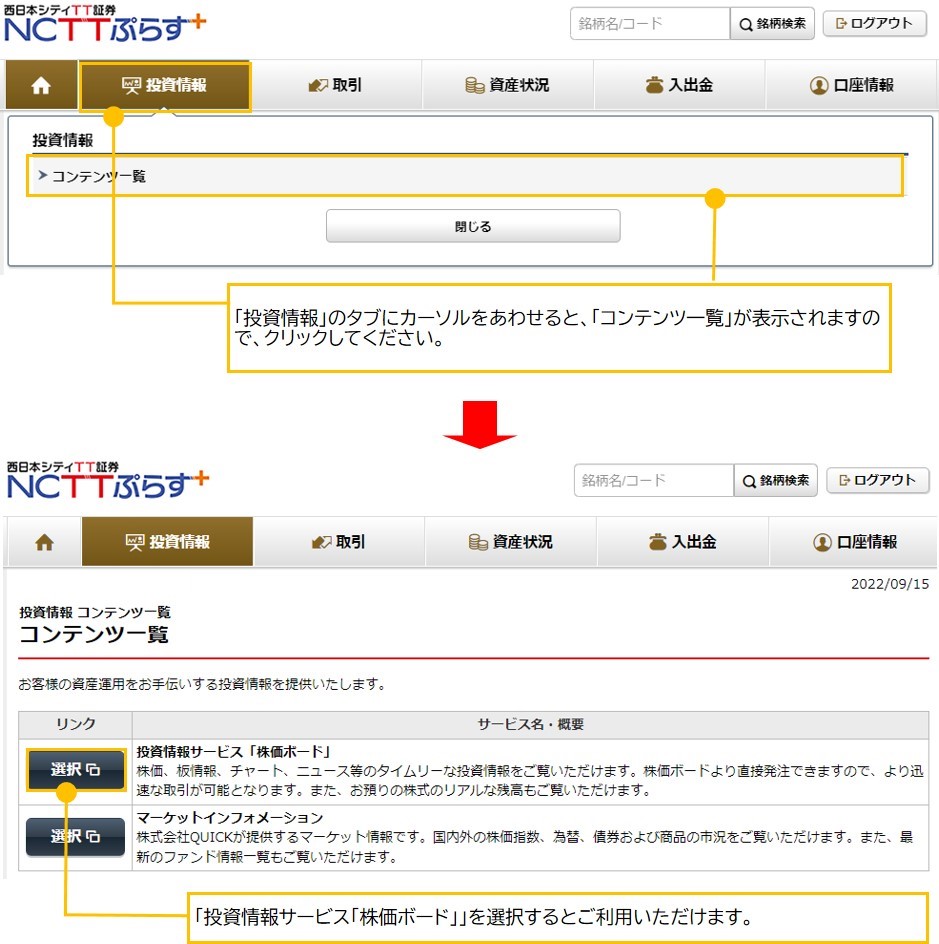Click the home icon tab above the dropdown panel
The image size is (939, 944).
click(41, 86)
